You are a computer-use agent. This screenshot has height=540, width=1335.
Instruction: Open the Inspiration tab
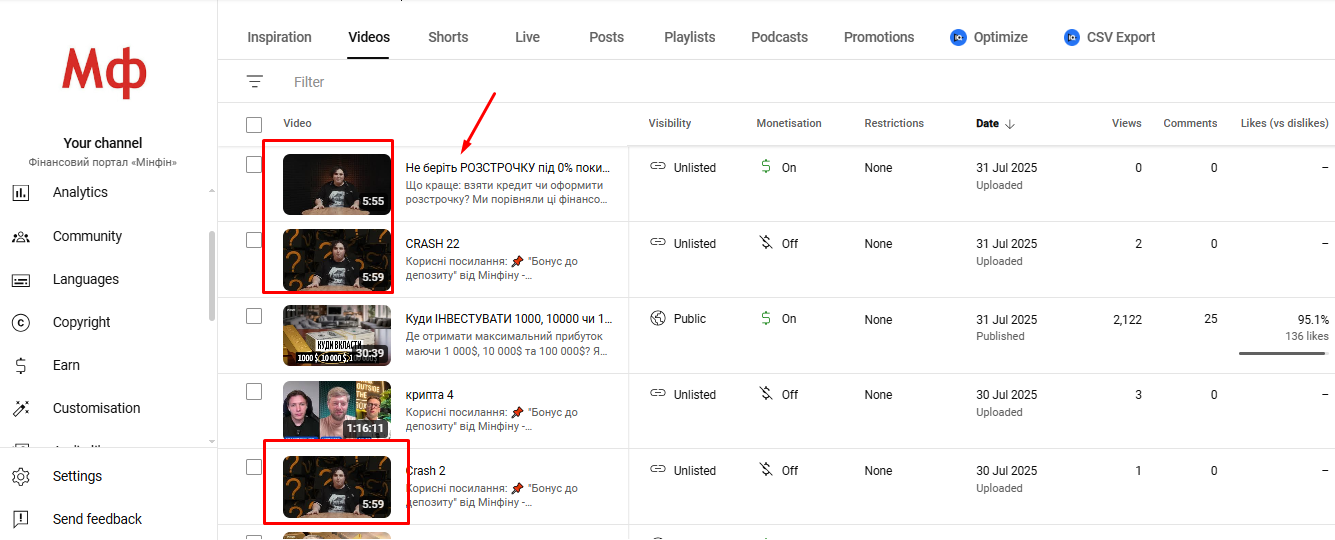click(279, 37)
